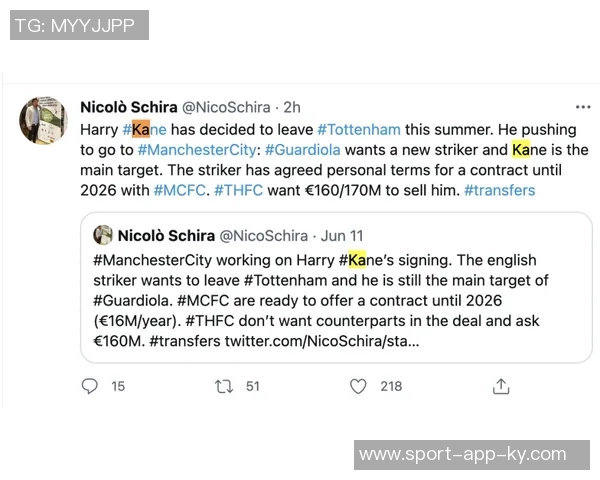
Task: Open the quoted tweet's Jun 11 timestamp
Action: (343, 236)
